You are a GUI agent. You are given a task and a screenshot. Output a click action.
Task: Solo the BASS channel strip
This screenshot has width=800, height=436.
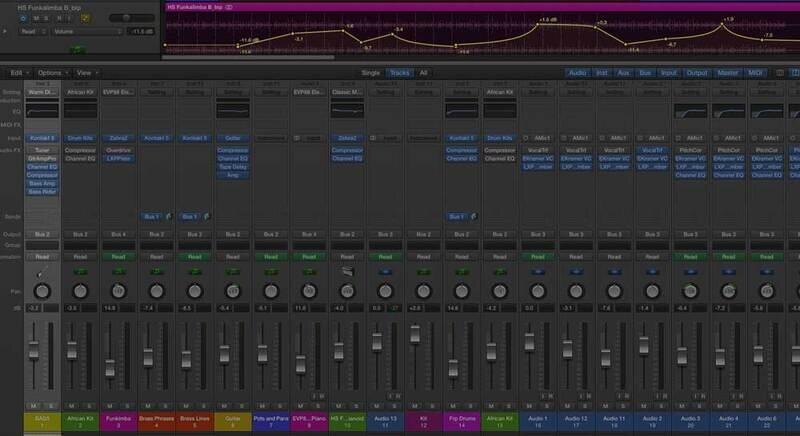(51, 406)
